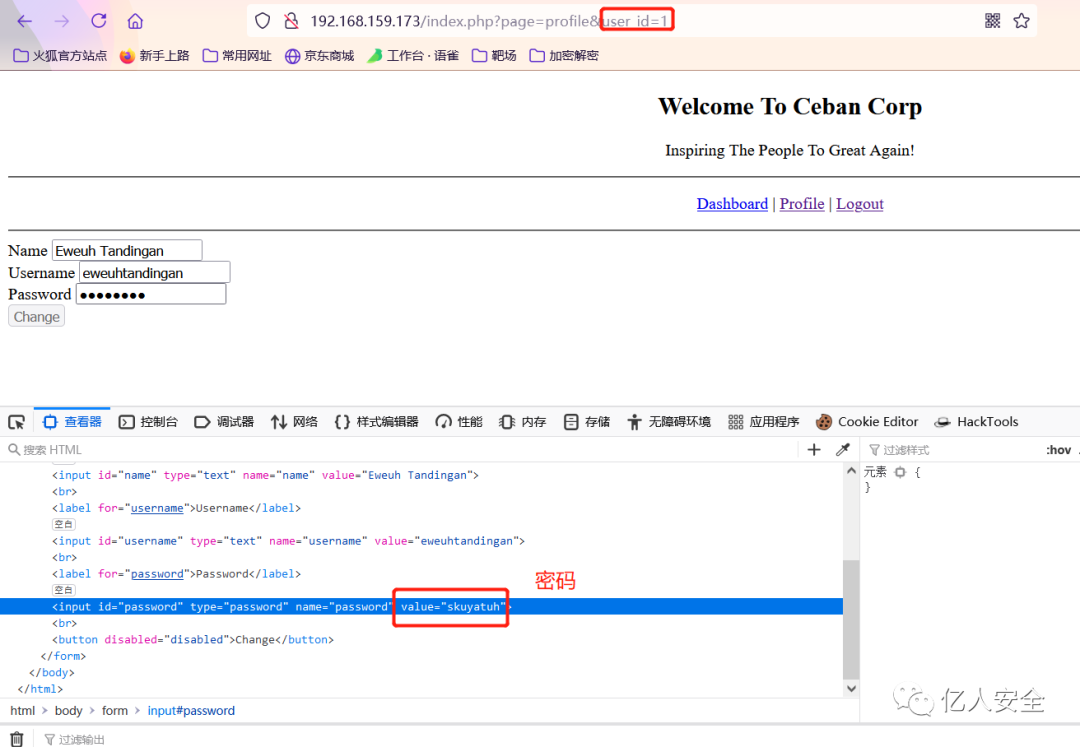Open the 工作台·语雀 bookmark
Viewport: 1080px width, 747px height.
(x=413, y=56)
